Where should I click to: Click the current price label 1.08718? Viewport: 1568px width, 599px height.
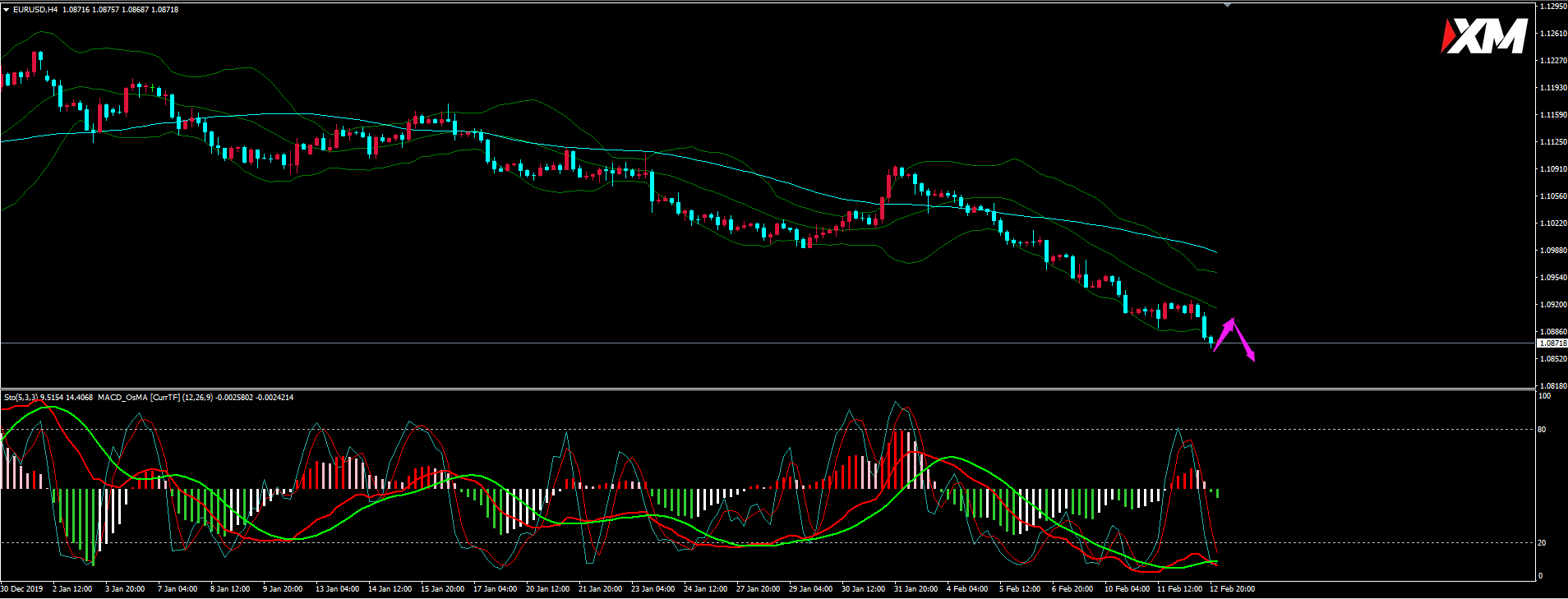point(1552,343)
